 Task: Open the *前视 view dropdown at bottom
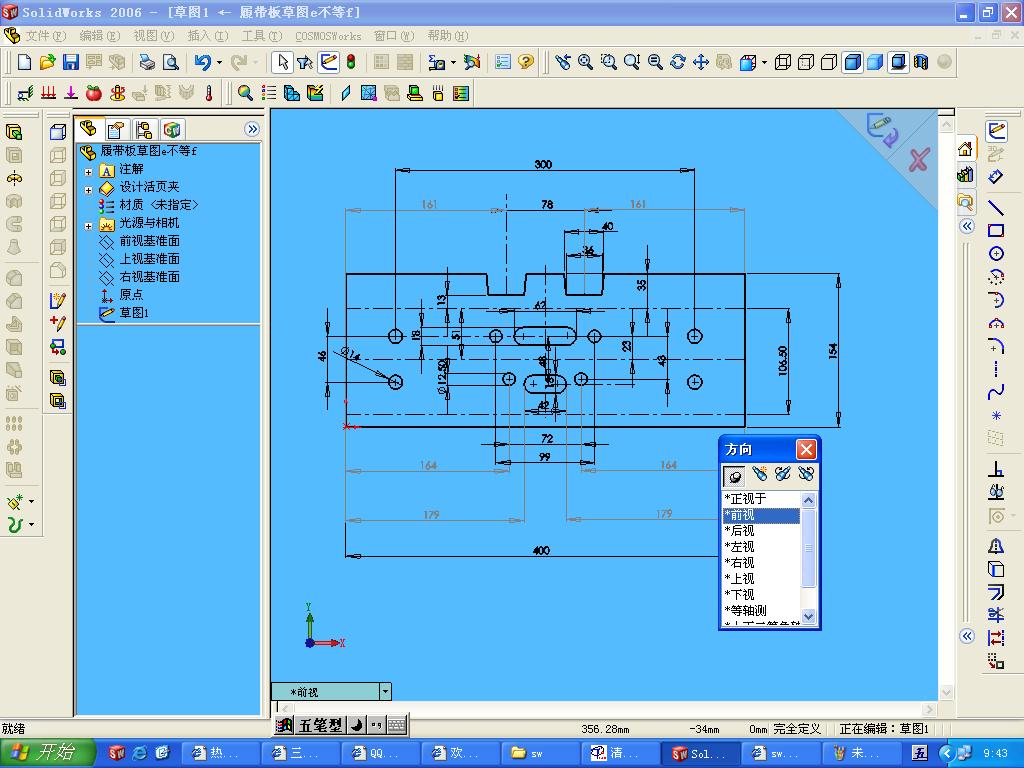click(385, 692)
